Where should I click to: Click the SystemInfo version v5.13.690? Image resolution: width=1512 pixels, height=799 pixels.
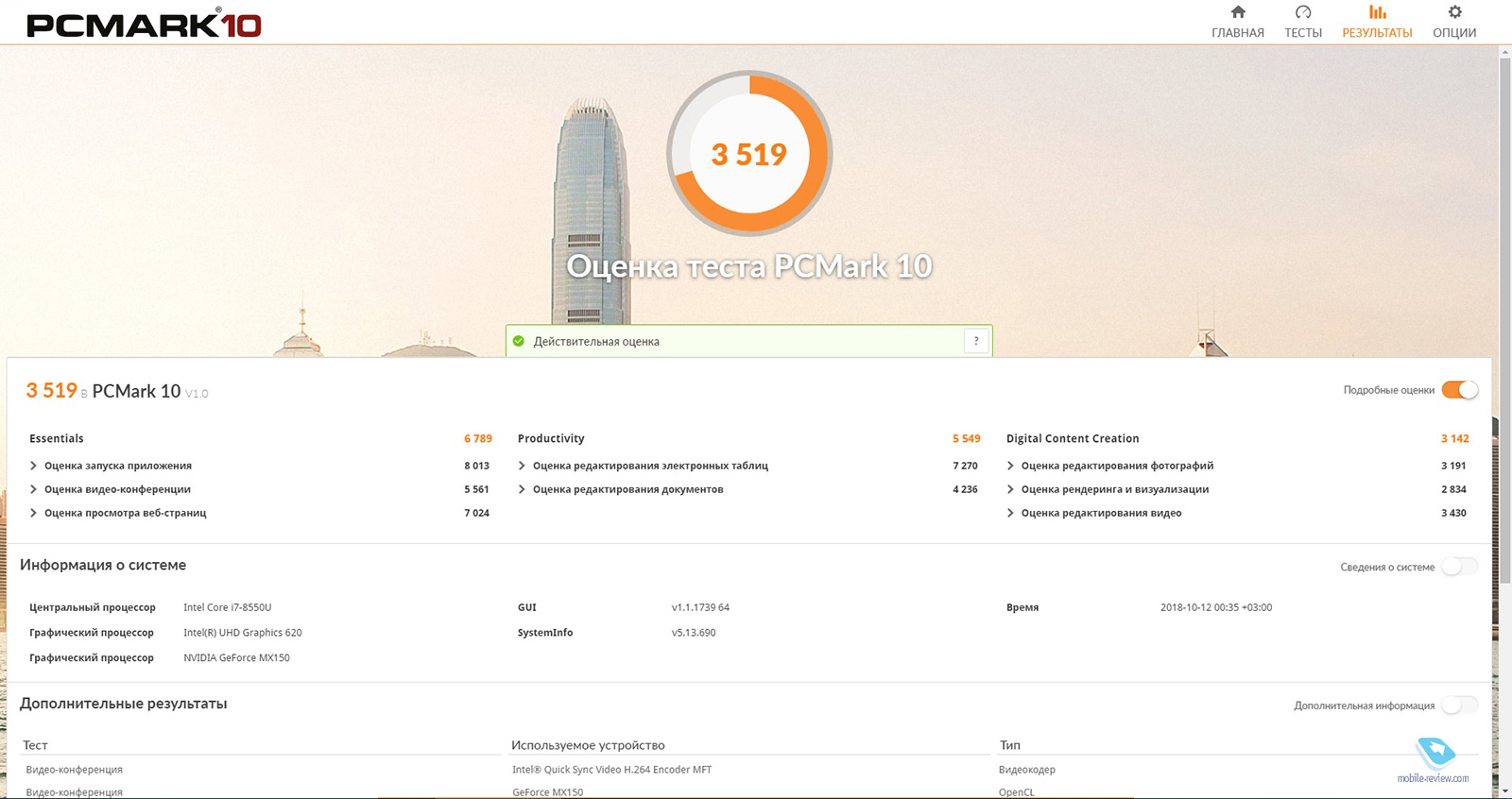pyautogui.click(x=694, y=633)
